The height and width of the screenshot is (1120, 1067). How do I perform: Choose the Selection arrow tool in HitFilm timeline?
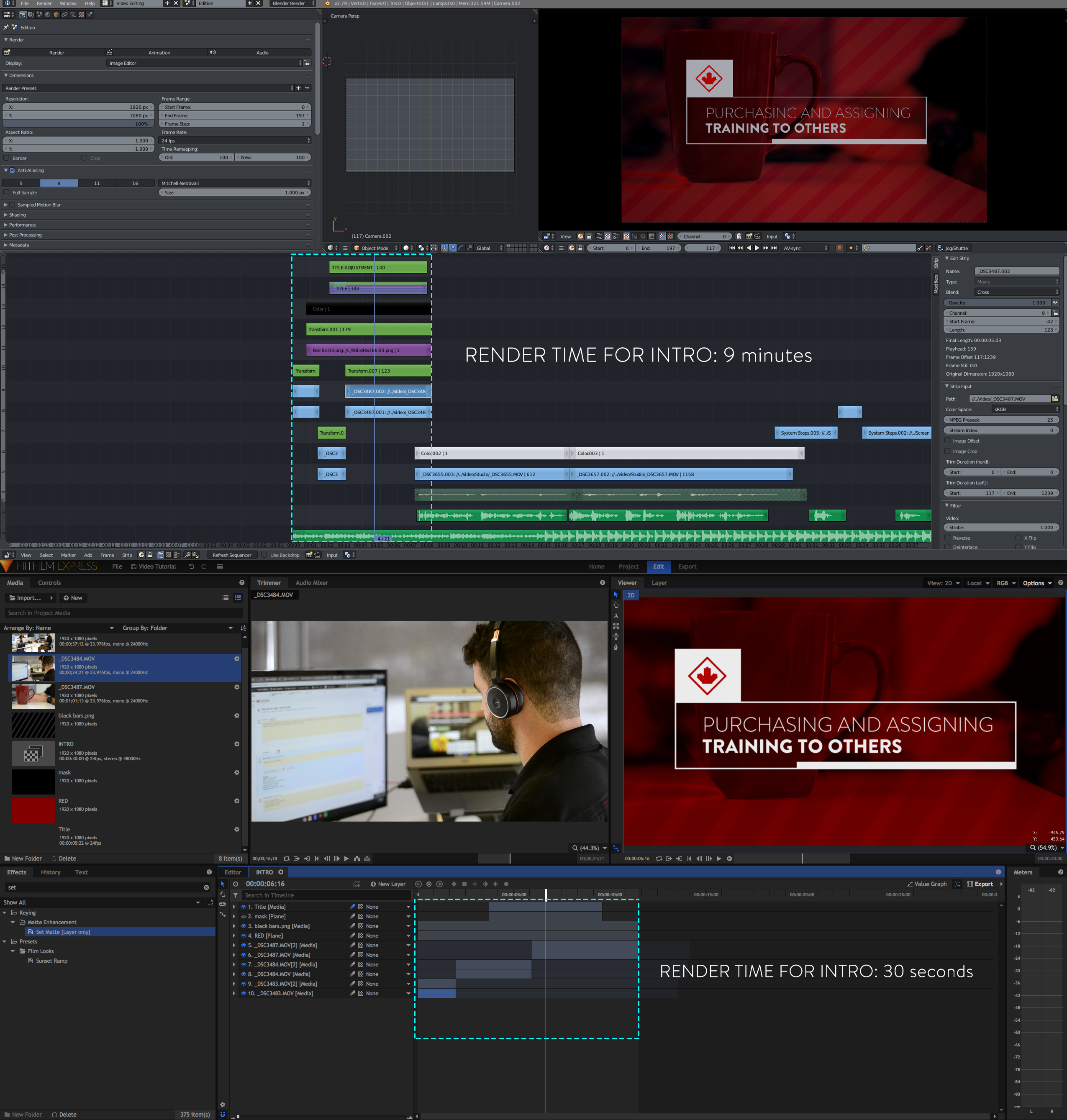pos(222,884)
